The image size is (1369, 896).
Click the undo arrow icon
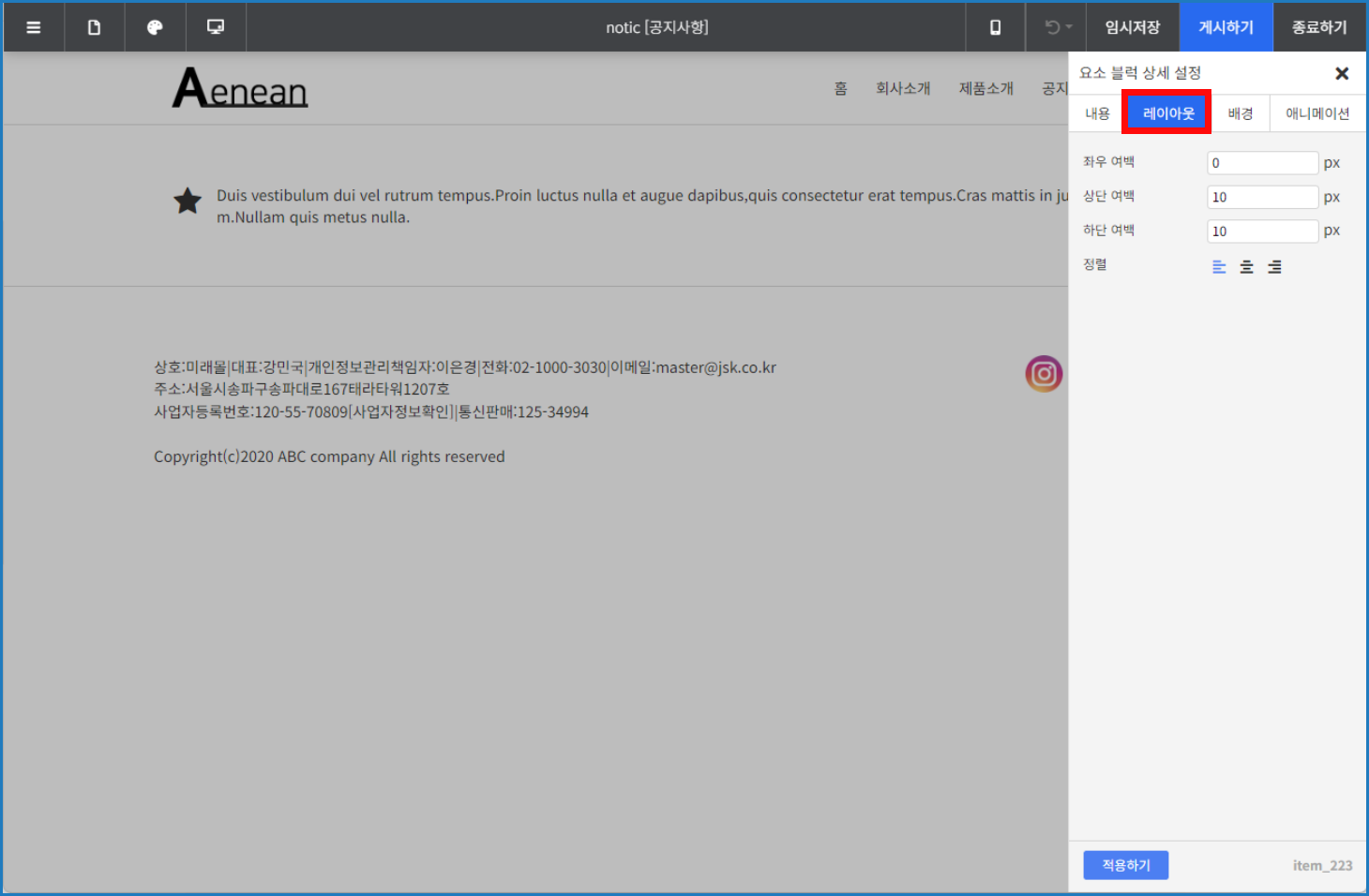(x=1050, y=27)
